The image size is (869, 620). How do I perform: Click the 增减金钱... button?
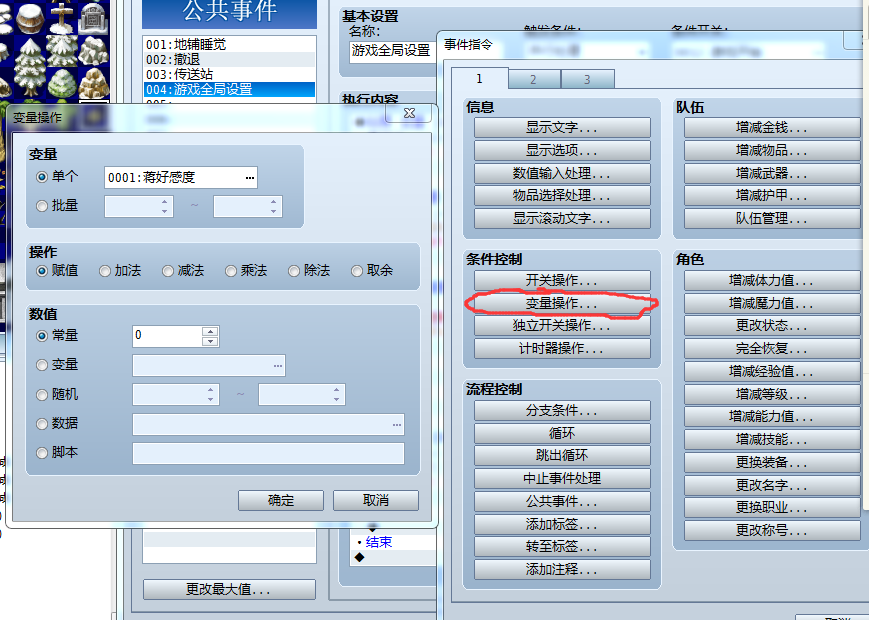click(x=772, y=127)
